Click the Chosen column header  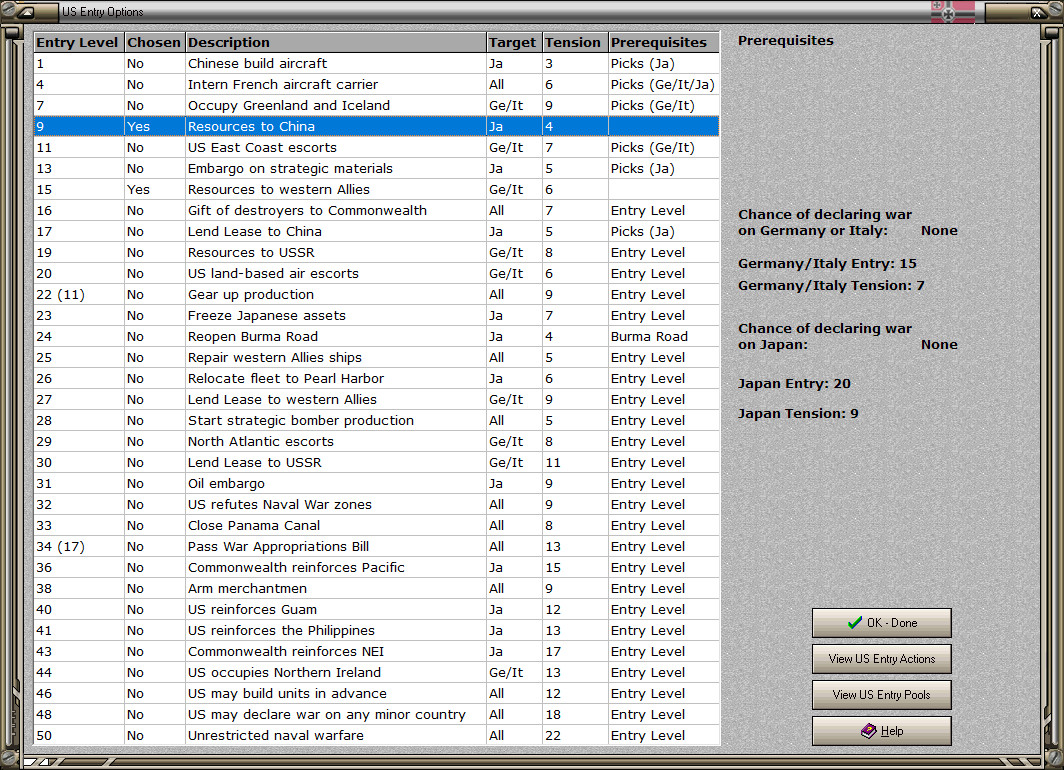(x=155, y=42)
